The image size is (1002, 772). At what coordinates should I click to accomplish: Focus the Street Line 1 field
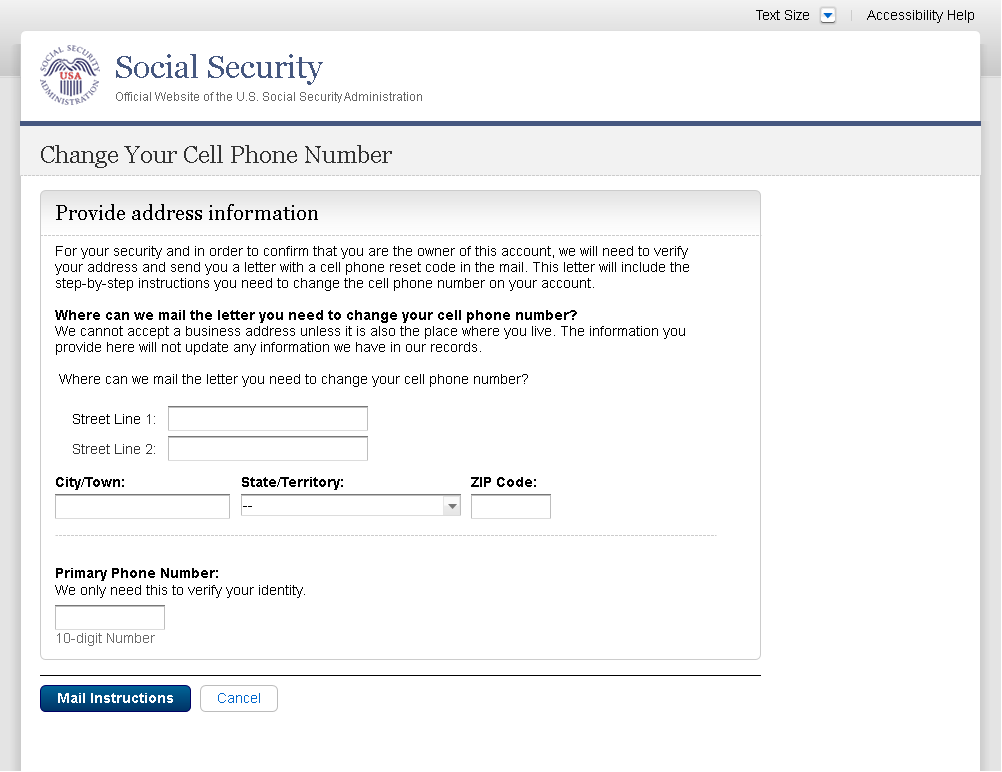tap(267, 419)
